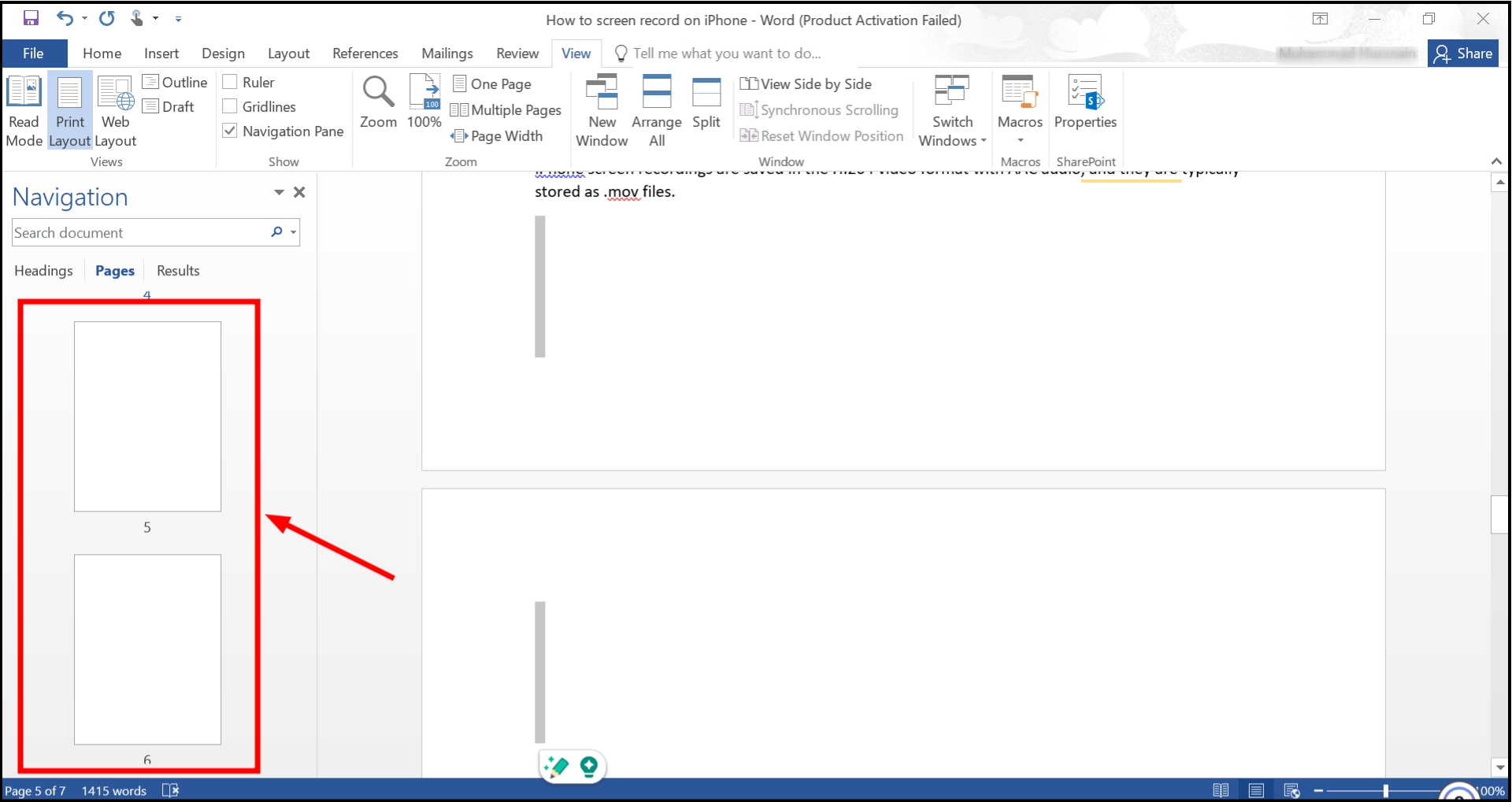Toggle Touch/Mouse Mode in Quick Access Toolbar

[137, 18]
